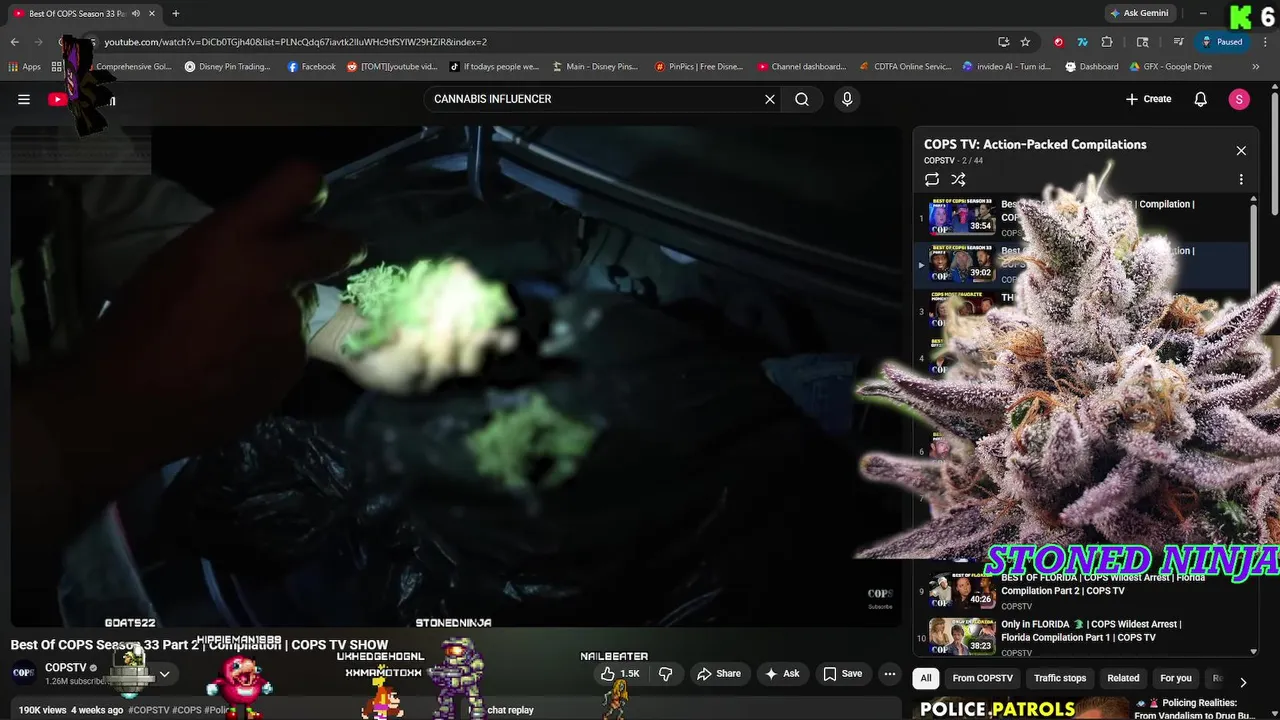Click the red extension icon in toolbar

click(x=1058, y=42)
